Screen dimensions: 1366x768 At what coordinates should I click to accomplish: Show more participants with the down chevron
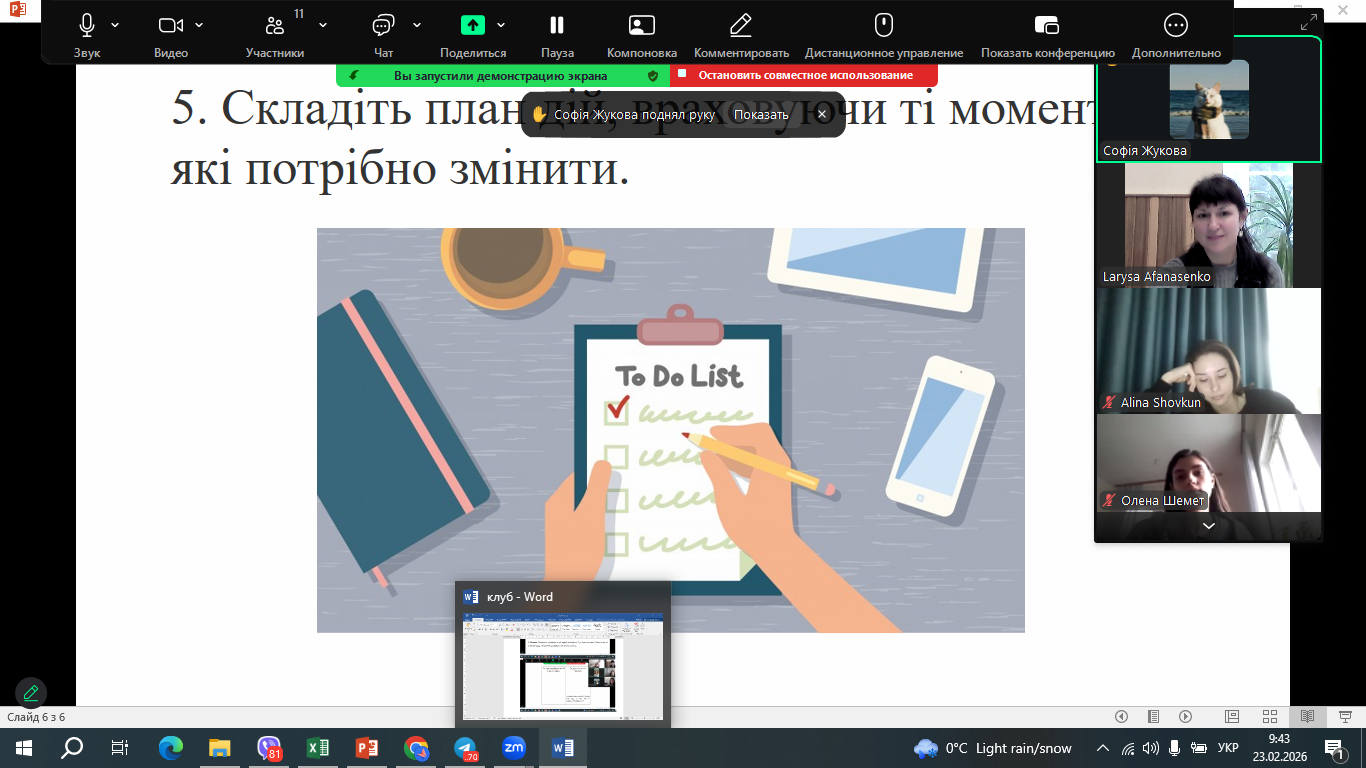click(1209, 527)
